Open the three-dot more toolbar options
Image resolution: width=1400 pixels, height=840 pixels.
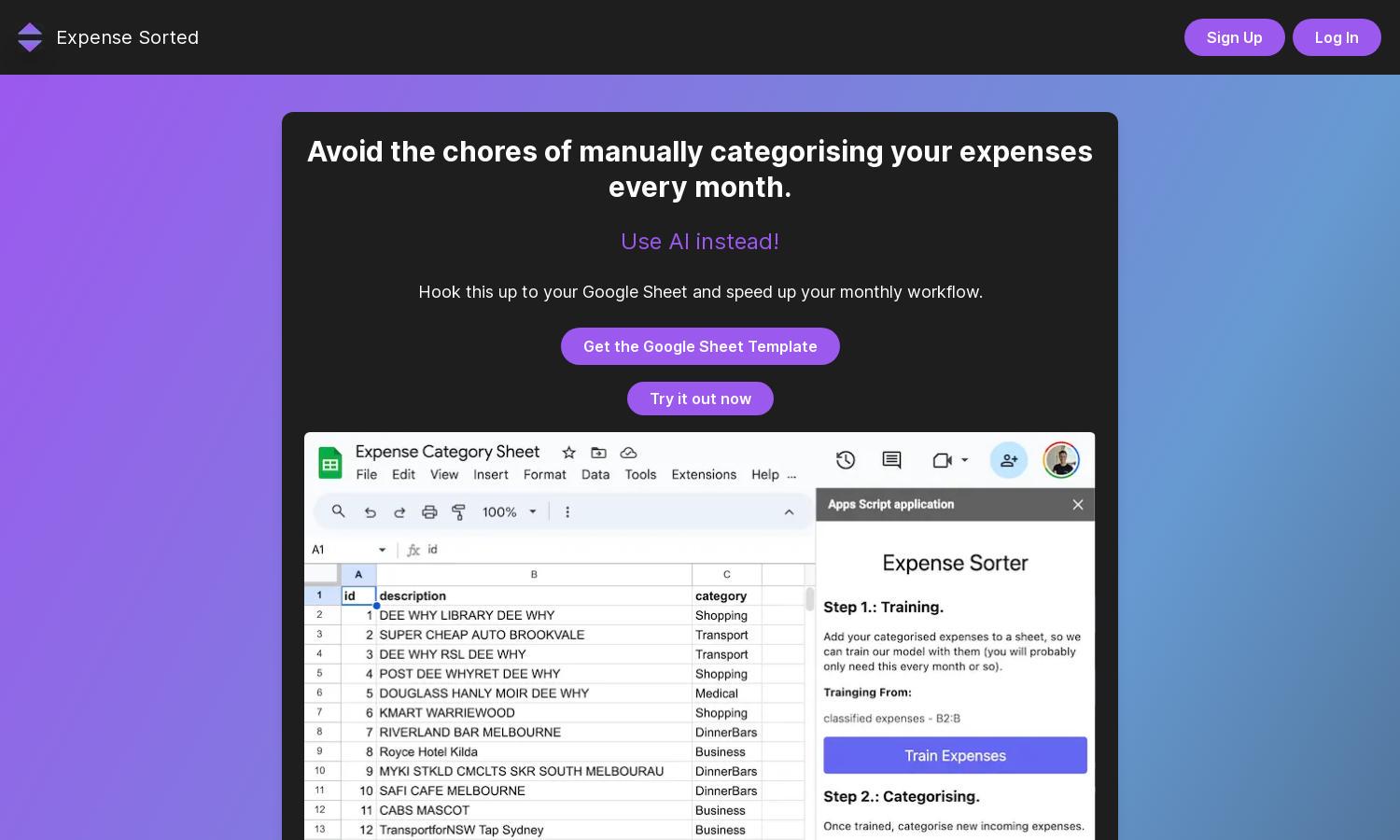point(567,511)
